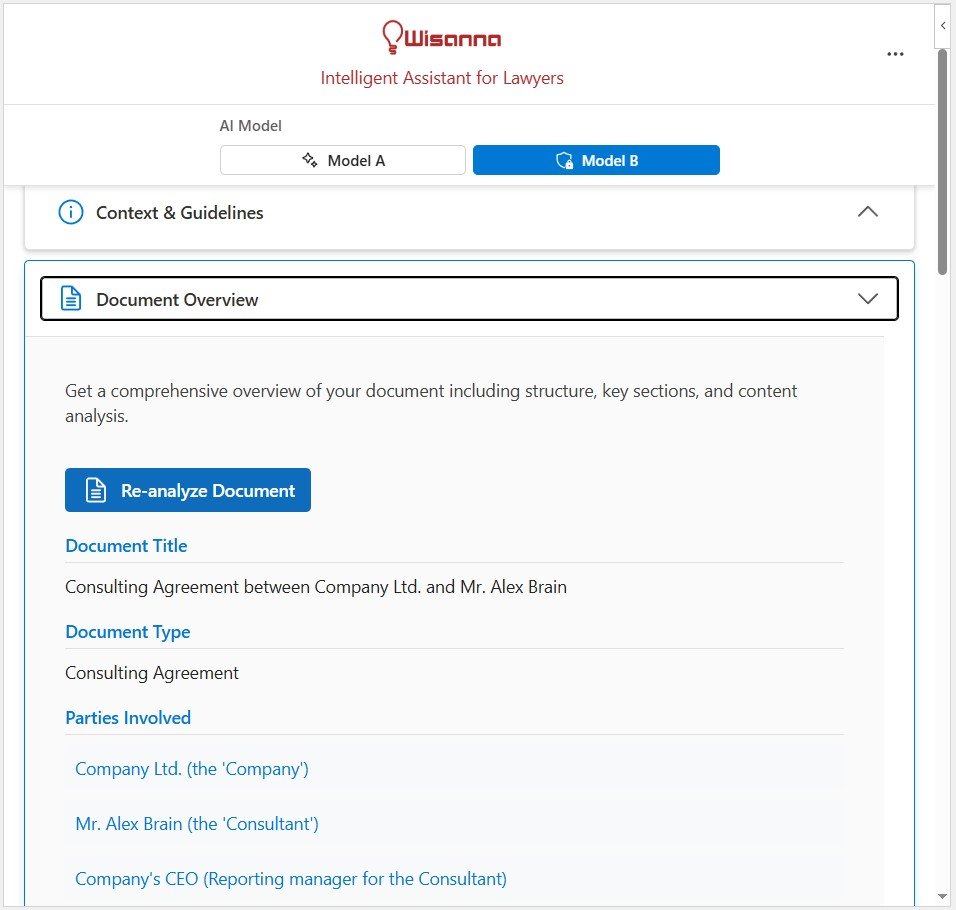Select the Model B option
The width and height of the screenshot is (956, 910).
tap(596, 160)
